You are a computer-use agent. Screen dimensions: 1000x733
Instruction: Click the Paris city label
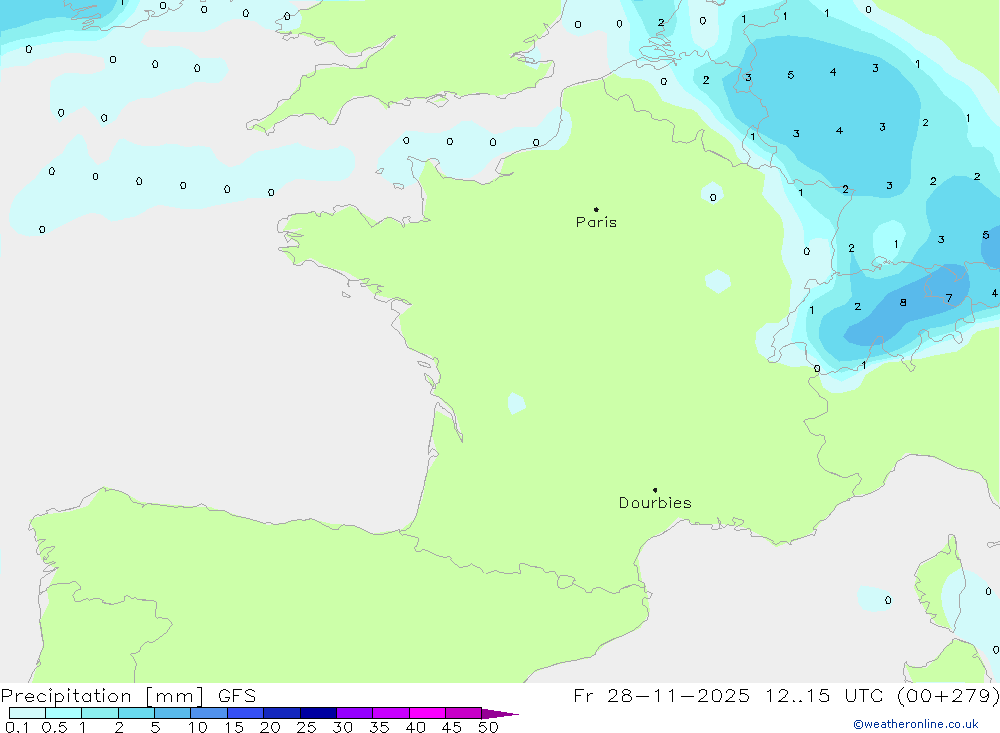tap(596, 222)
